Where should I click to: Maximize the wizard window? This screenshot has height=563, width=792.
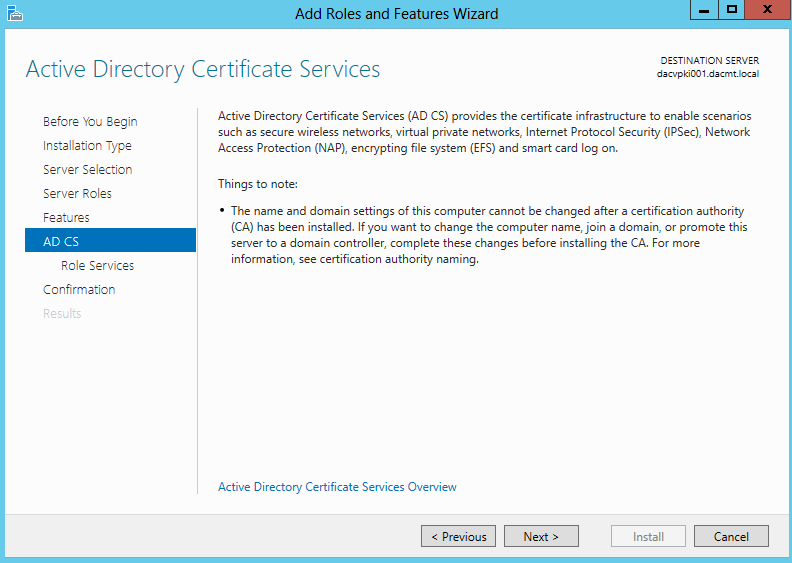click(731, 10)
